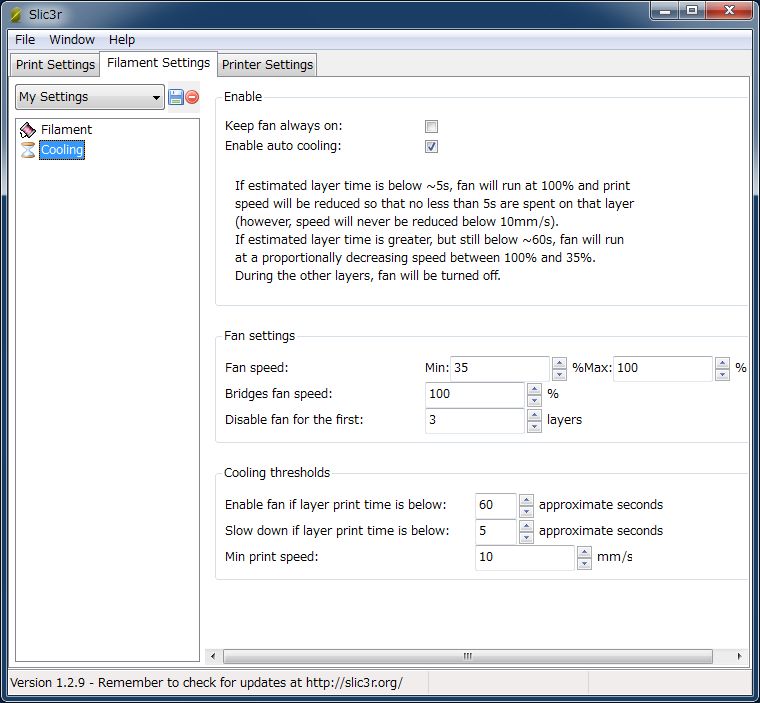Open the My Settings preset dropdown
Viewport: 760px width, 703px height.
(90, 97)
